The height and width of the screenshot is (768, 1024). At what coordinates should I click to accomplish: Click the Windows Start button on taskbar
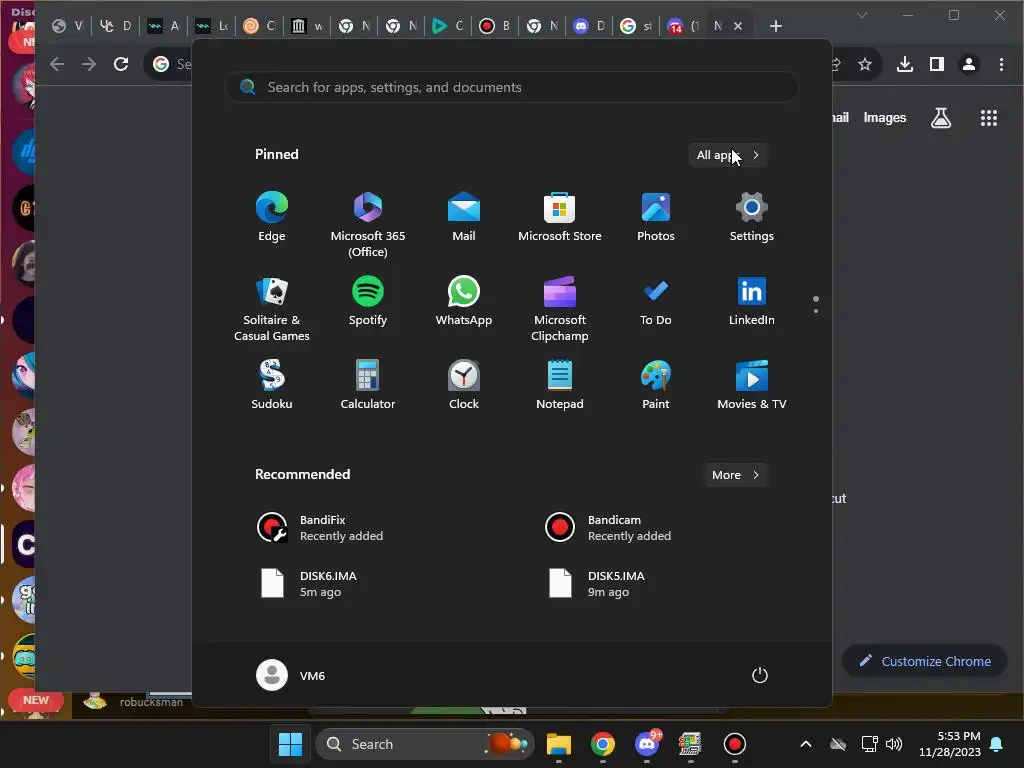[x=290, y=744]
